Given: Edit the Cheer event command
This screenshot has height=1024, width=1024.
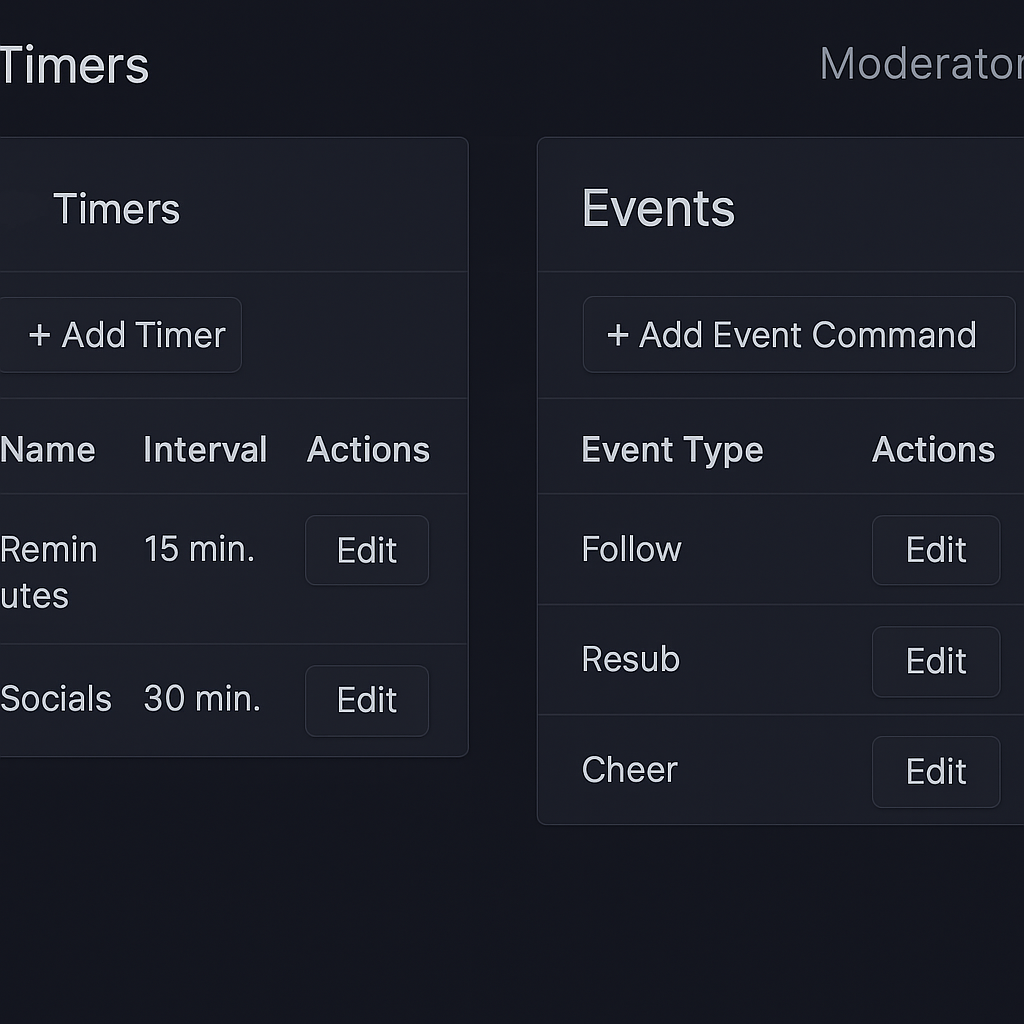Looking at the screenshot, I should (x=935, y=771).
